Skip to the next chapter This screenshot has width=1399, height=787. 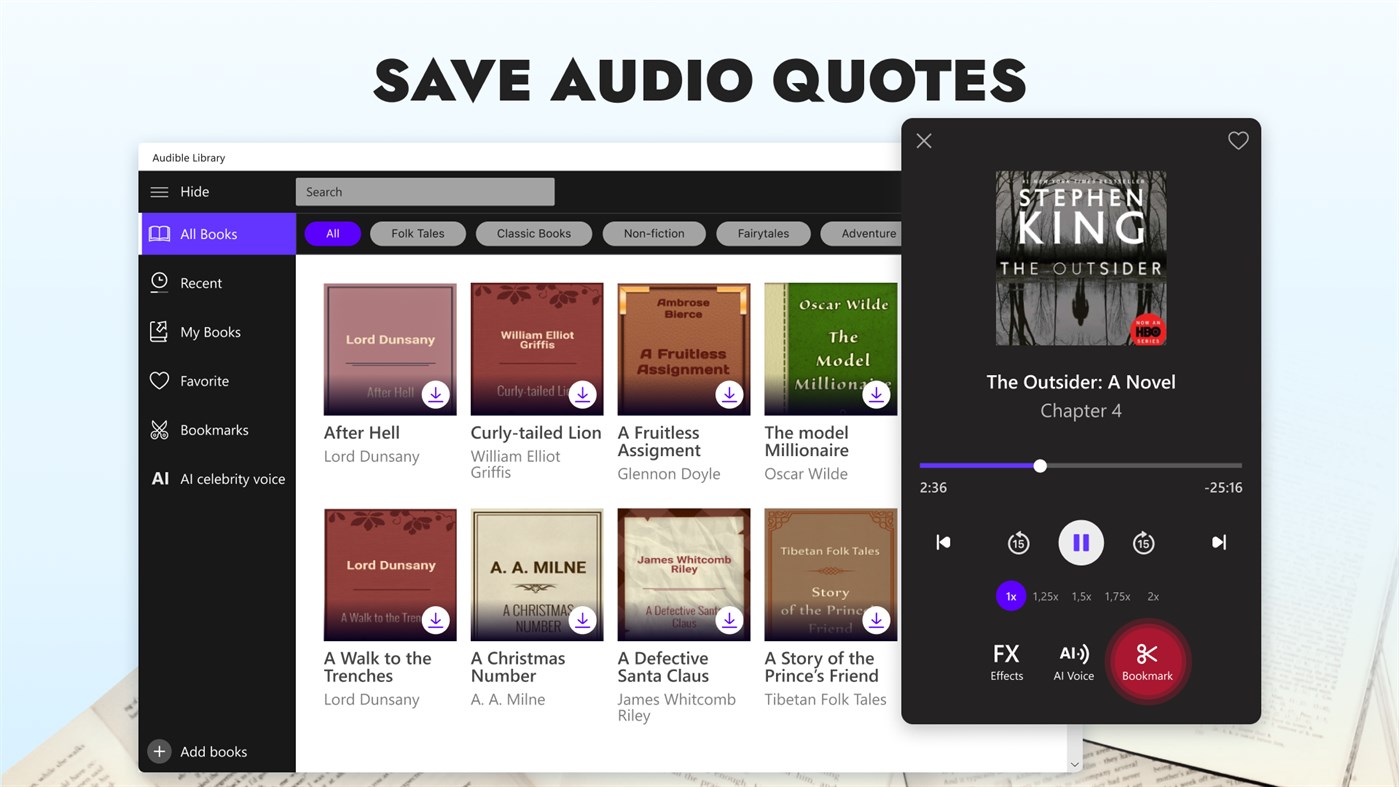pos(1218,542)
